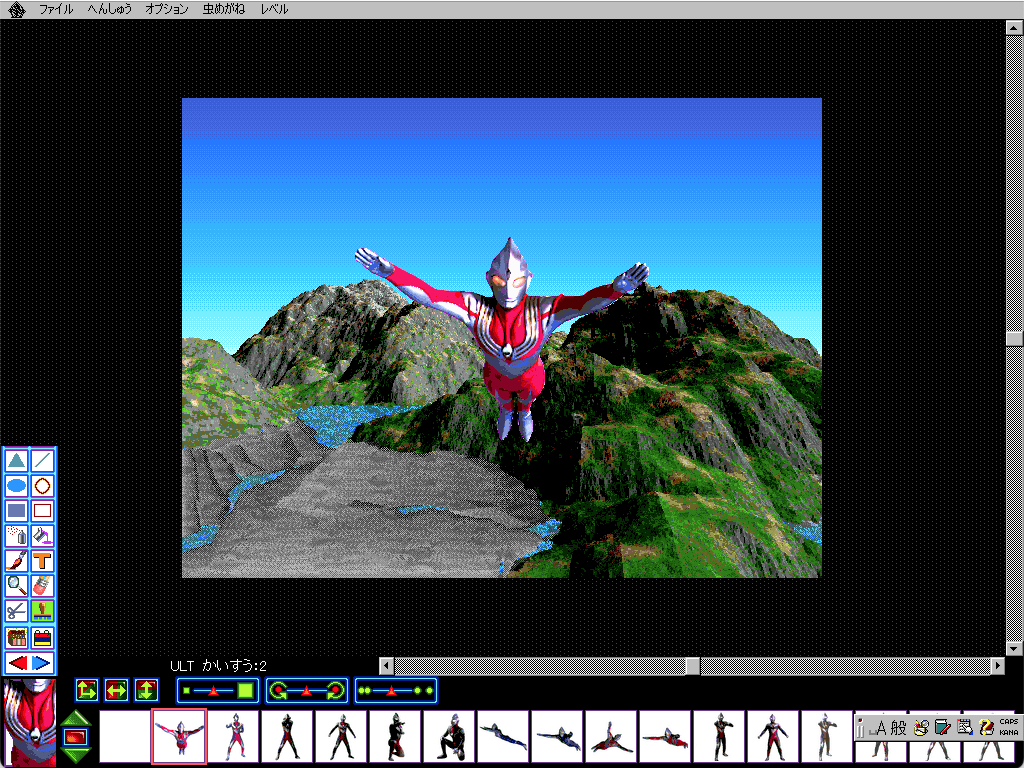Open the へんしゅう menu
The width and height of the screenshot is (1024, 768).
click(x=110, y=9)
